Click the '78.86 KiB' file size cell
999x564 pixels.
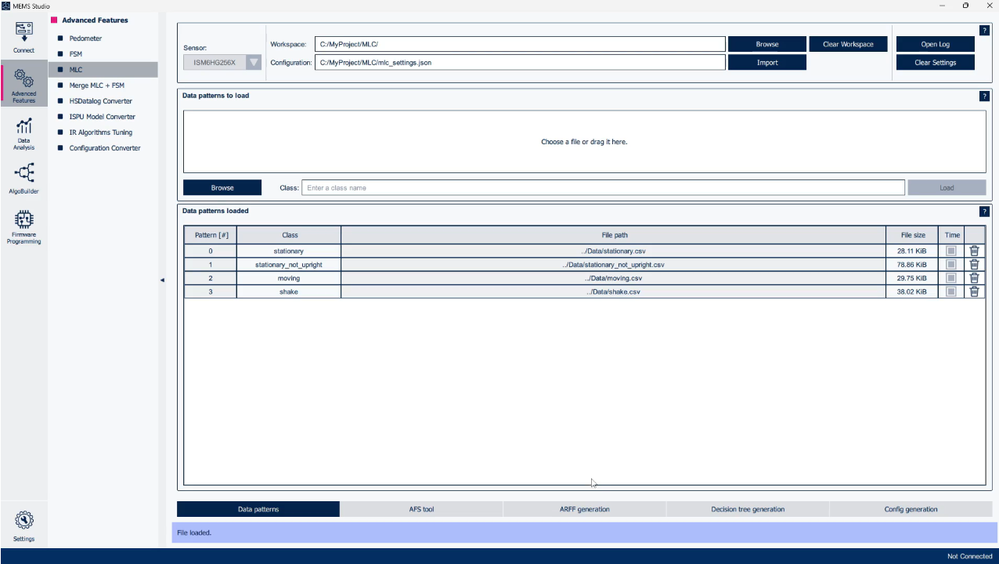(x=912, y=264)
